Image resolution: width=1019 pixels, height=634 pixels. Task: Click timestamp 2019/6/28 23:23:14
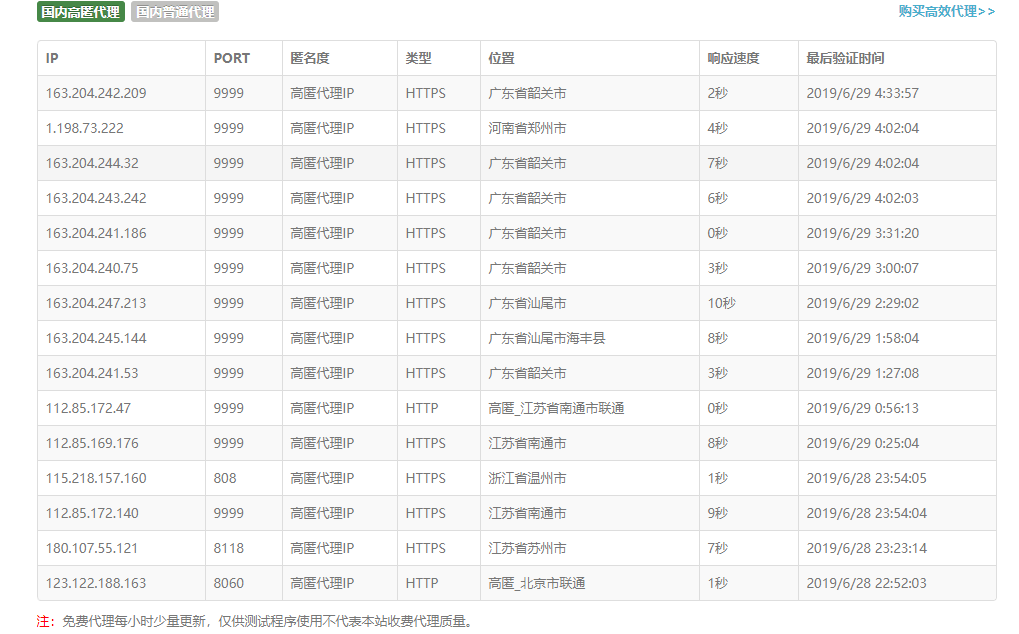point(866,550)
